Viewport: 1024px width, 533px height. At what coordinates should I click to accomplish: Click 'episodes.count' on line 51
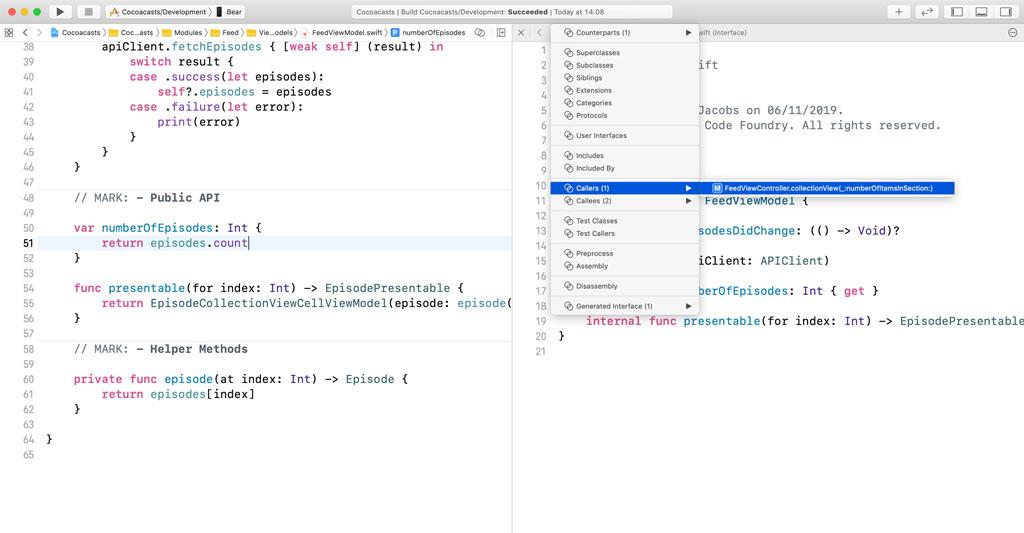(x=199, y=243)
